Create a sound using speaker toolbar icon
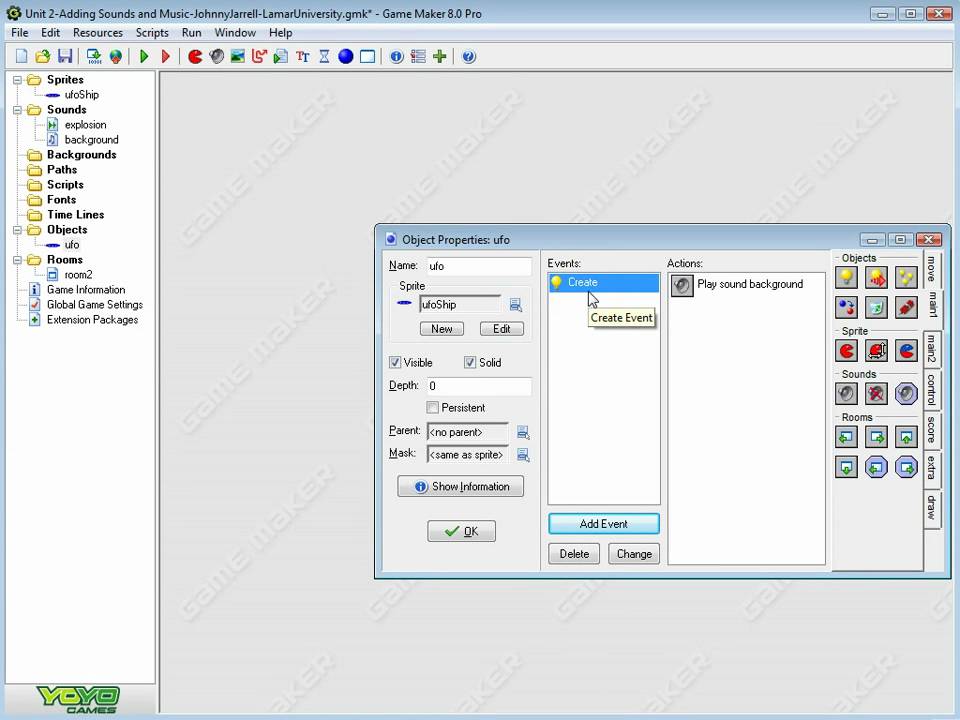Viewport: 960px width, 720px height. pos(216,57)
